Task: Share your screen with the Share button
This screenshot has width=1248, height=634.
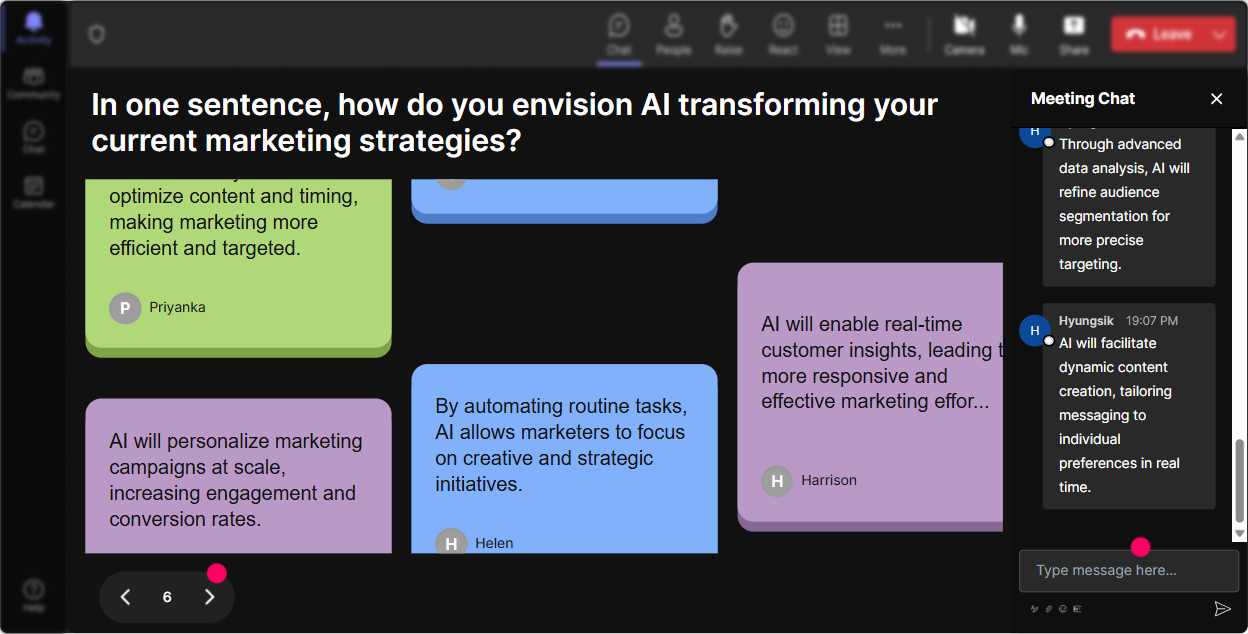Action: click(x=1074, y=34)
